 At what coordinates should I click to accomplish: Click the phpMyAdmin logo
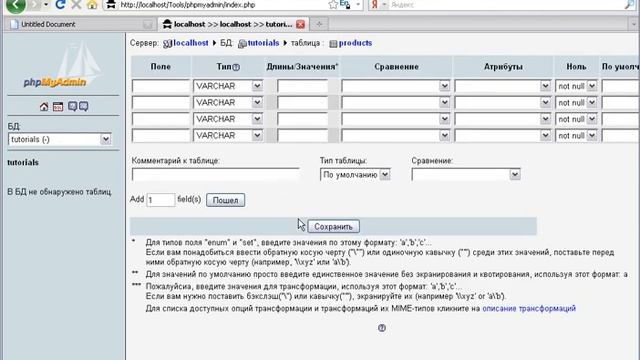[x=63, y=65]
